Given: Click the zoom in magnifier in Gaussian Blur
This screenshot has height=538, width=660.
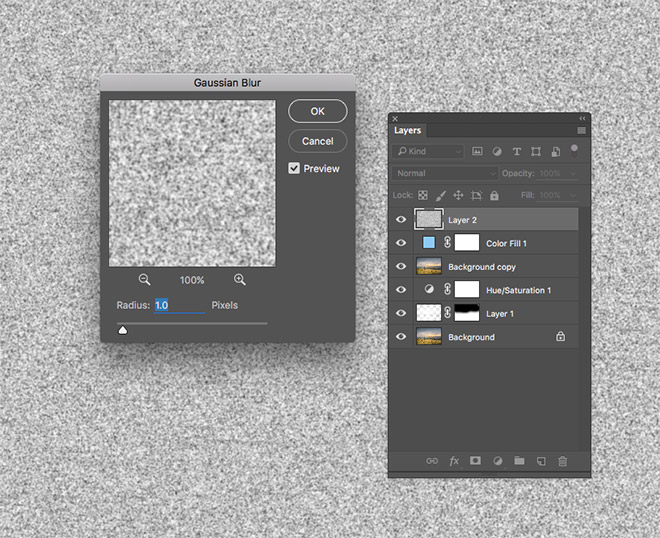Looking at the screenshot, I should click(x=240, y=280).
